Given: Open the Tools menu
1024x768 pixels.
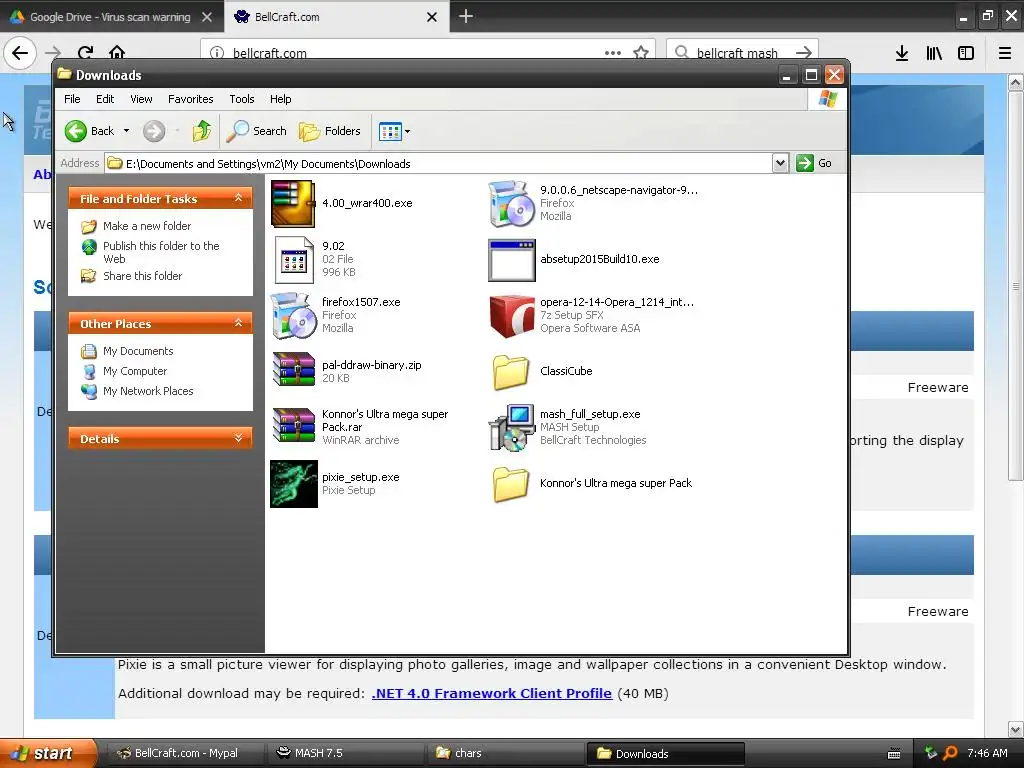Looking at the screenshot, I should (x=242, y=99).
